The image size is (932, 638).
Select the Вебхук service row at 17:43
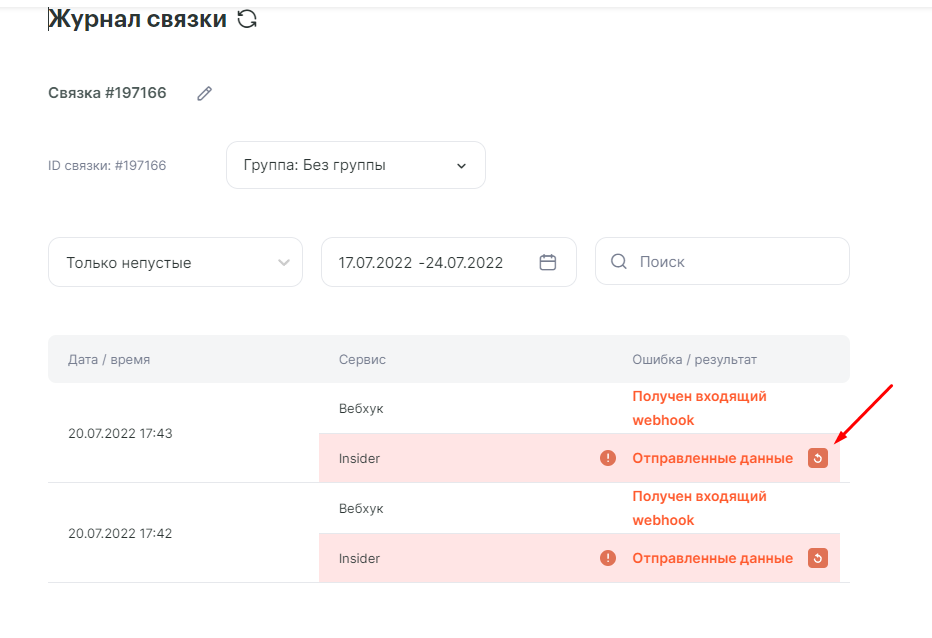coord(361,409)
